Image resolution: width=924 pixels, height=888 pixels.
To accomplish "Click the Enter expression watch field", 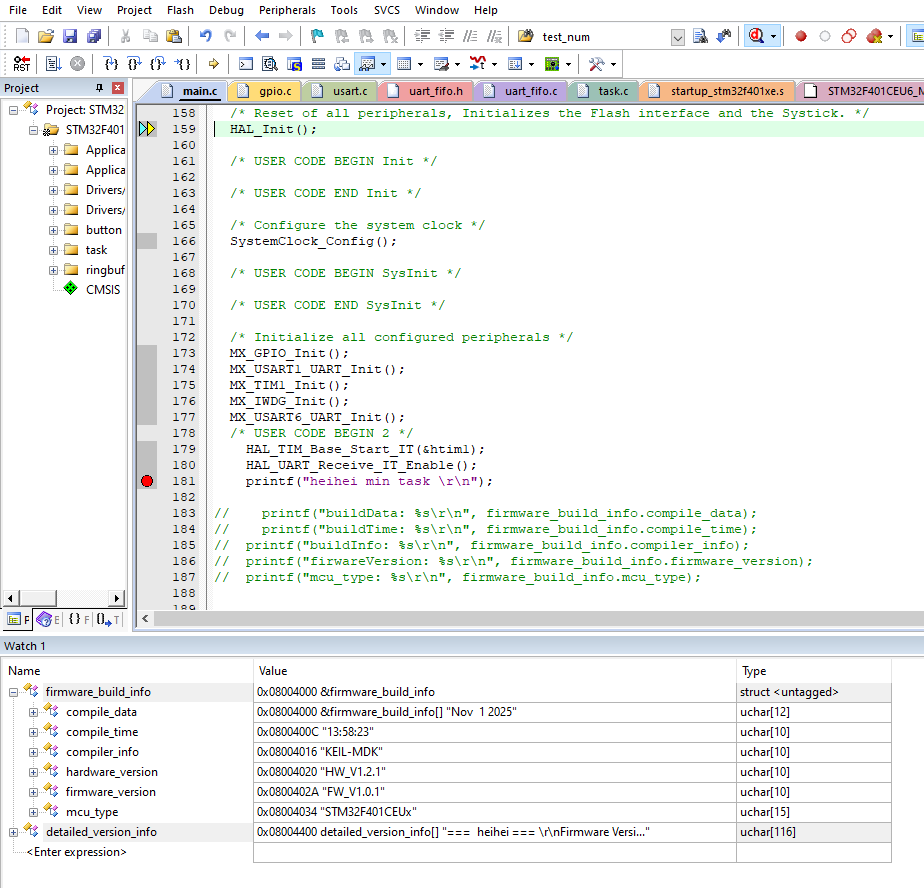I will (77, 852).
